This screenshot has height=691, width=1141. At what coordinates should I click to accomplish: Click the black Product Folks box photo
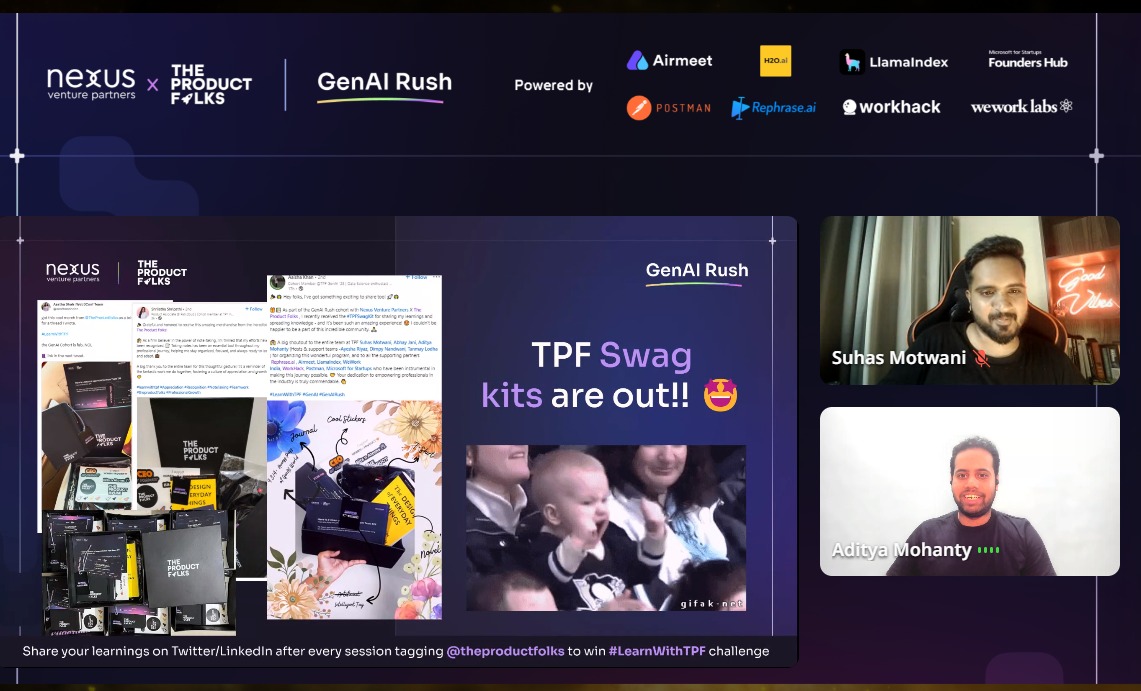pyautogui.click(x=138, y=571)
